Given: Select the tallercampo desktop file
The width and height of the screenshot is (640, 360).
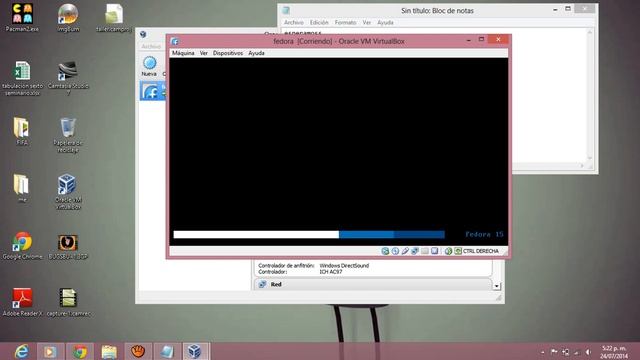Looking at the screenshot, I should click(114, 18).
